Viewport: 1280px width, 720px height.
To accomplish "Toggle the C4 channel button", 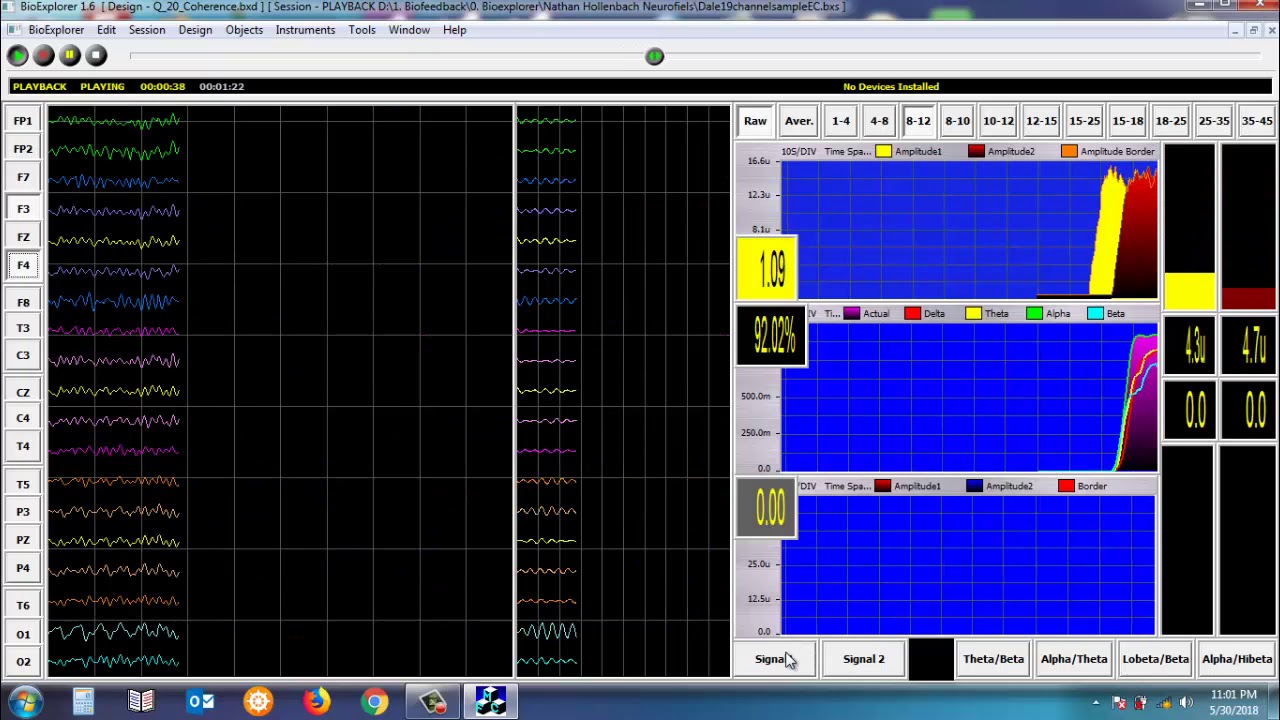I will (23, 418).
